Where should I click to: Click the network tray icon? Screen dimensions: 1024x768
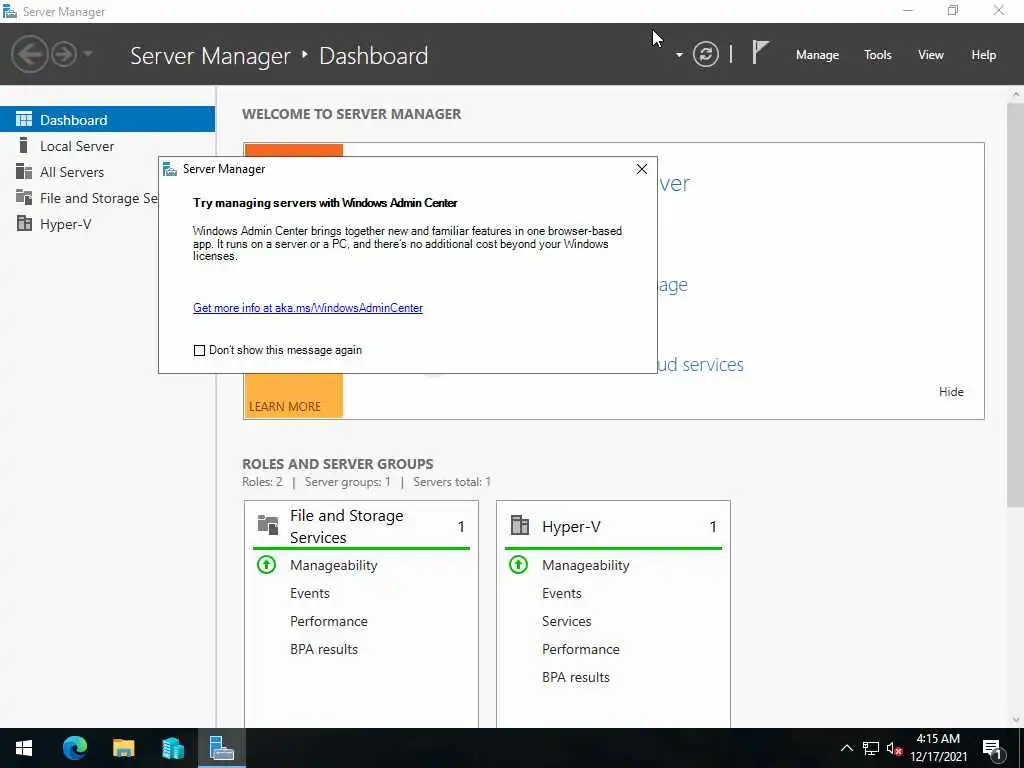(871, 748)
